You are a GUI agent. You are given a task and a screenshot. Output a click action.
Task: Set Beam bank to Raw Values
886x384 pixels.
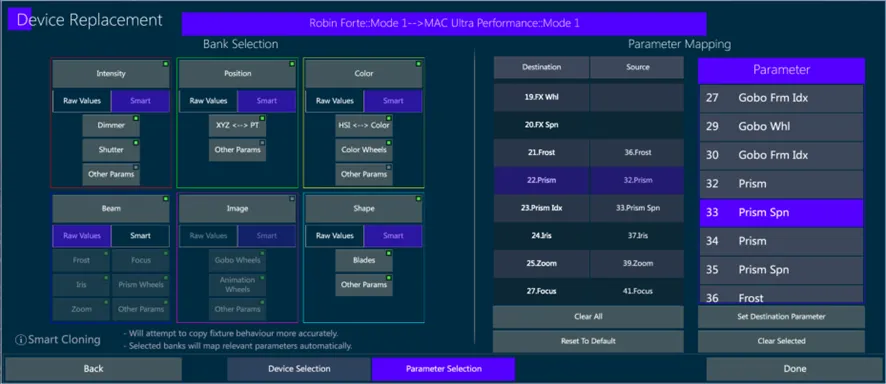[x=82, y=236]
